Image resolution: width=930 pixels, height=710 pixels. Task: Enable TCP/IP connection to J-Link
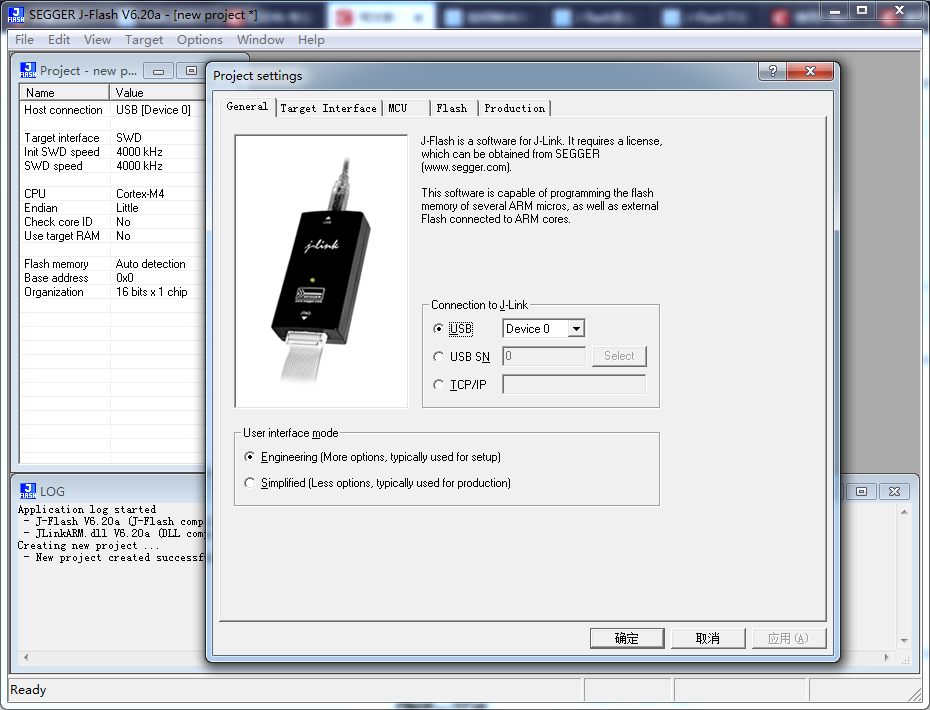(x=438, y=384)
